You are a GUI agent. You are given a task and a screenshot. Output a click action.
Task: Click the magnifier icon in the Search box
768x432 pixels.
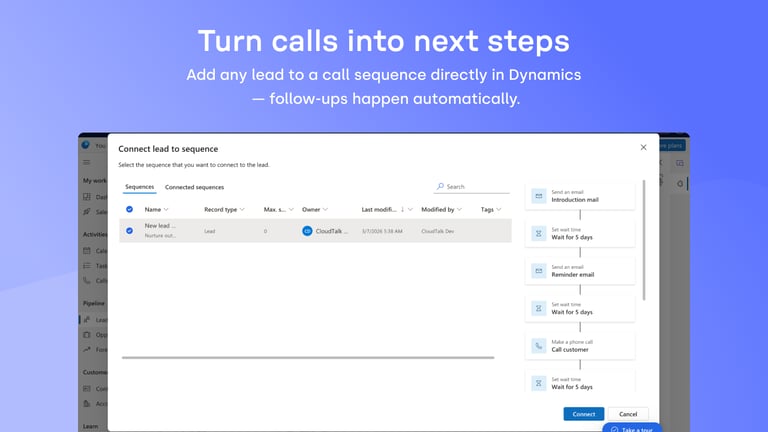440,187
